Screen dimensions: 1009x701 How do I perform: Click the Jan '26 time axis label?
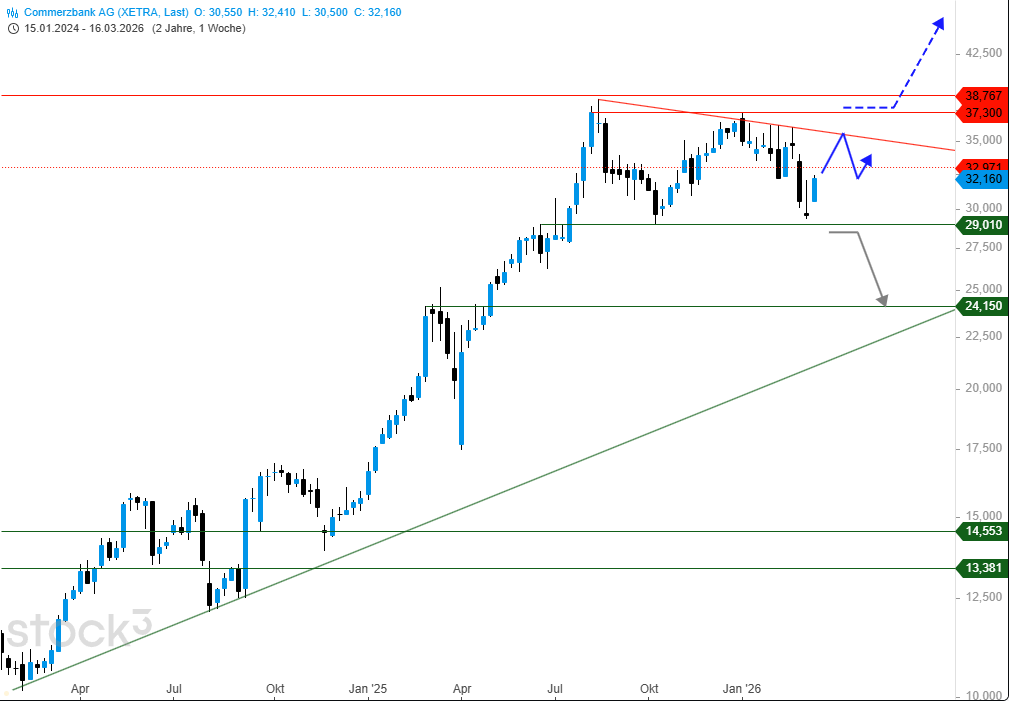coord(742,689)
